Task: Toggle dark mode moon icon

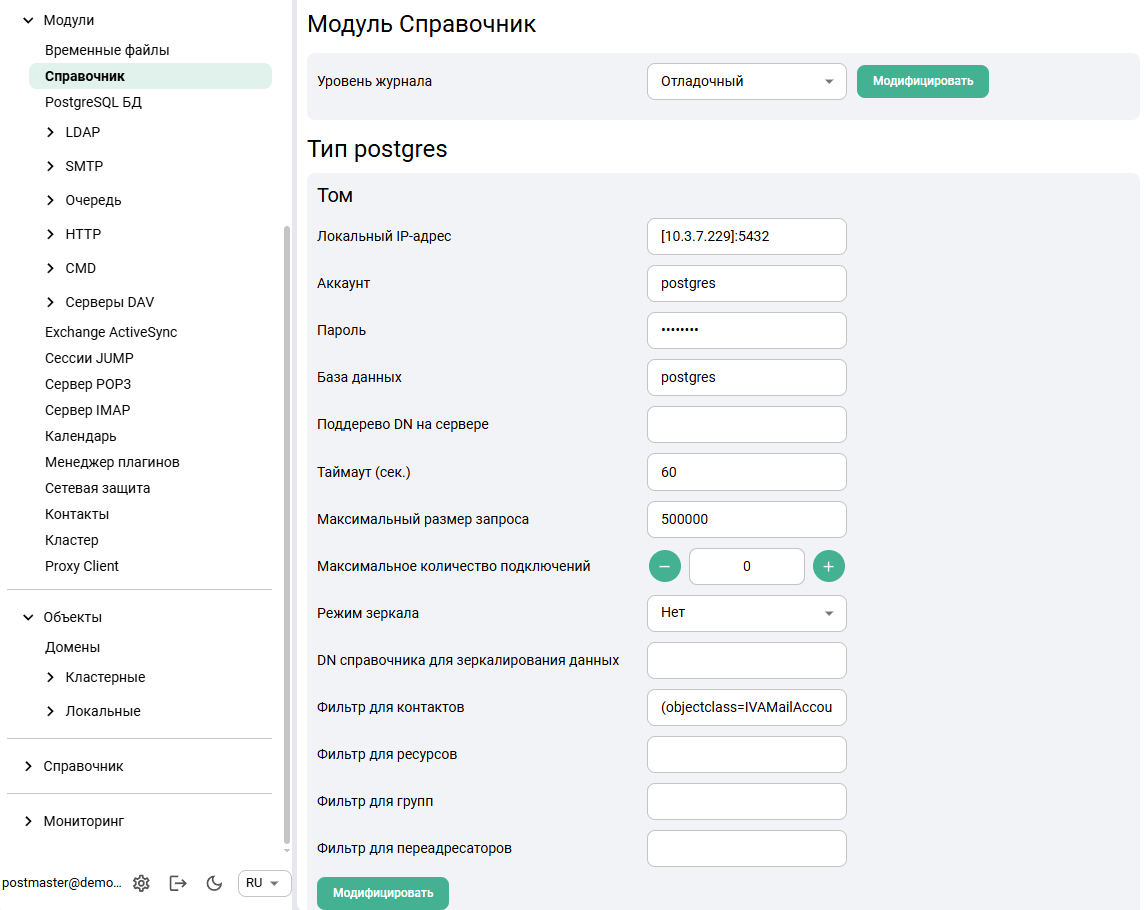Action: [214, 883]
